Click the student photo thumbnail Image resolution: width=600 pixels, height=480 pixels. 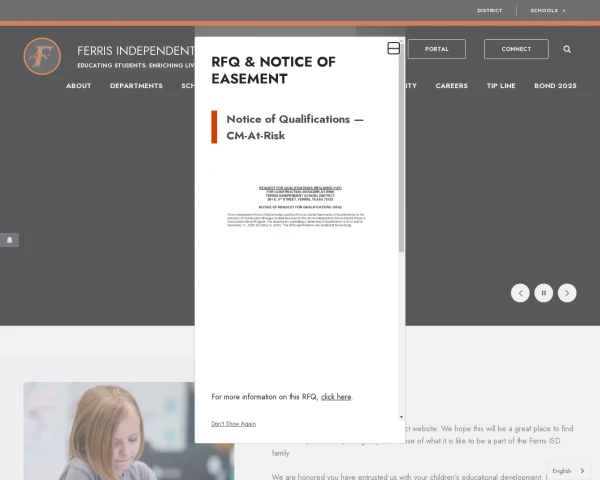point(129,431)
